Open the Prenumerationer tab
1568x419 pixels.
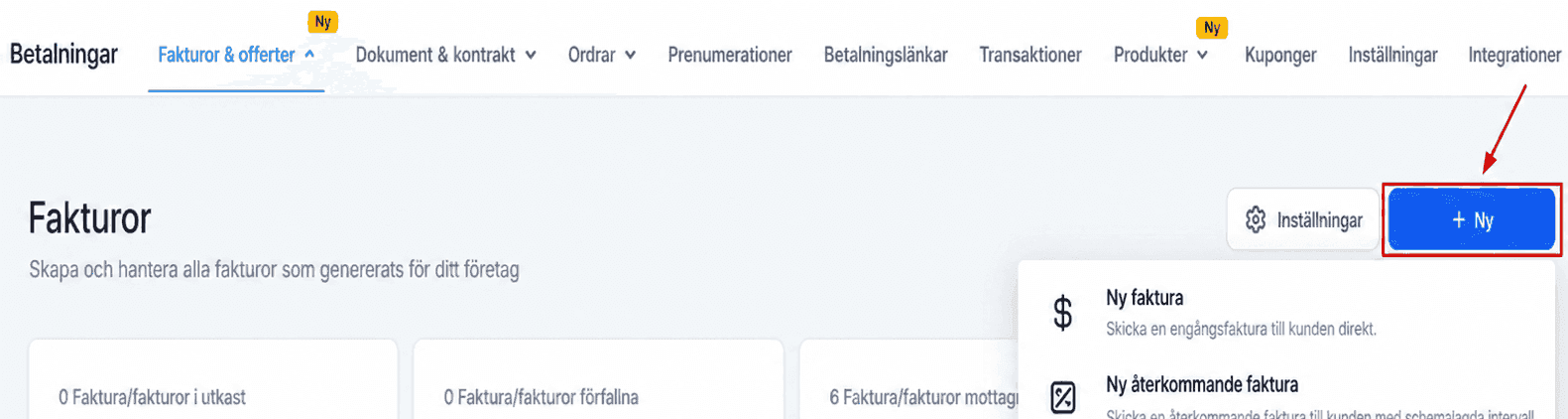(x=730, y=55)
